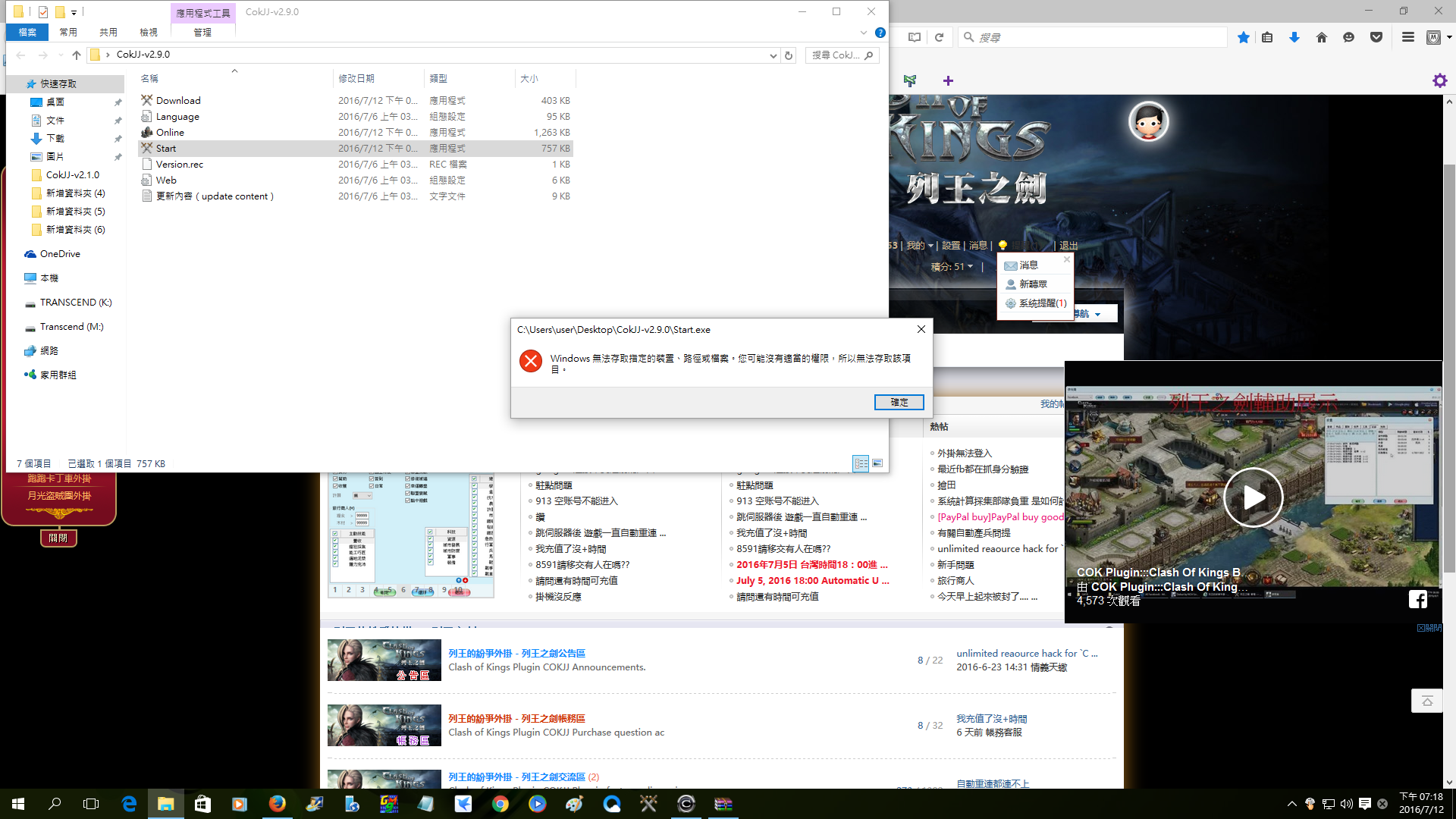
Task: Close the Start.exe error dialog with X
Action: tap(921, 329)
